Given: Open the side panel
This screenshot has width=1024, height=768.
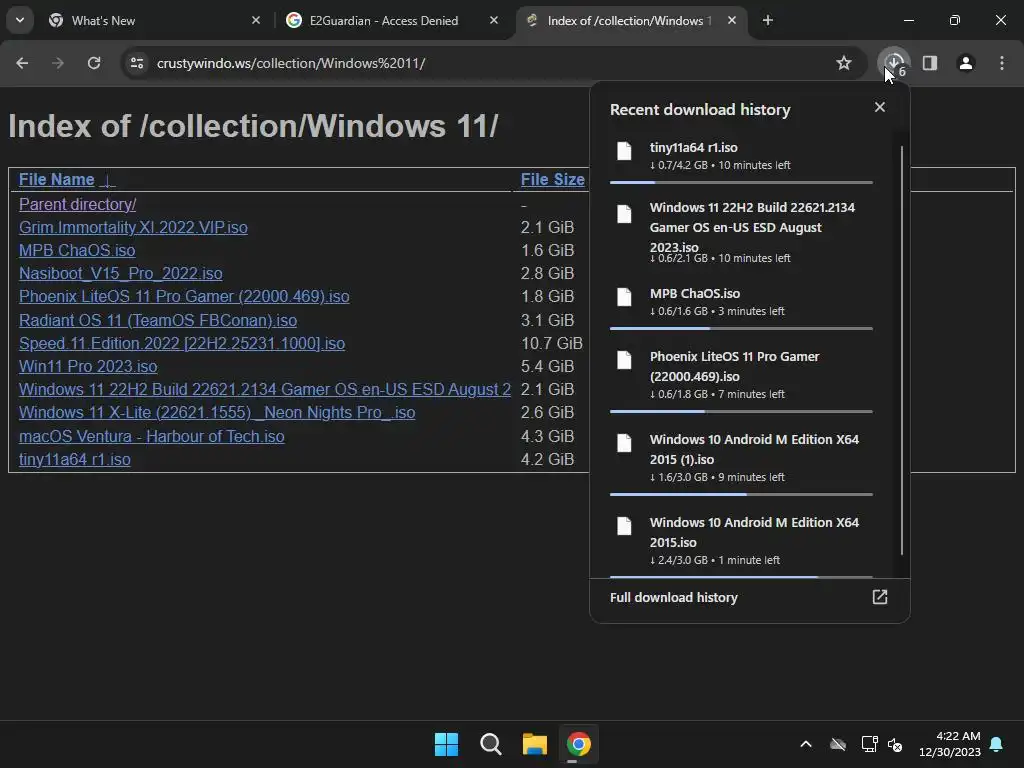Looking at the screenshot, I should pos(930,63).
